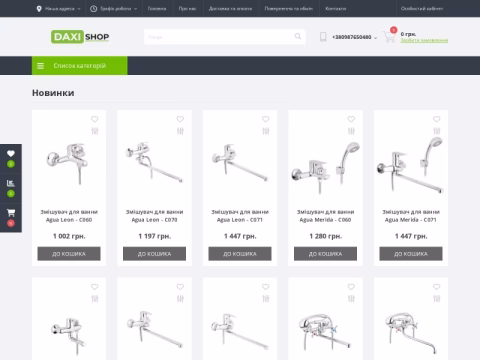Viewport: 480px width, 360px height.
Task: Click the price 1 280 грн.
Action: (x=326, y=236)
